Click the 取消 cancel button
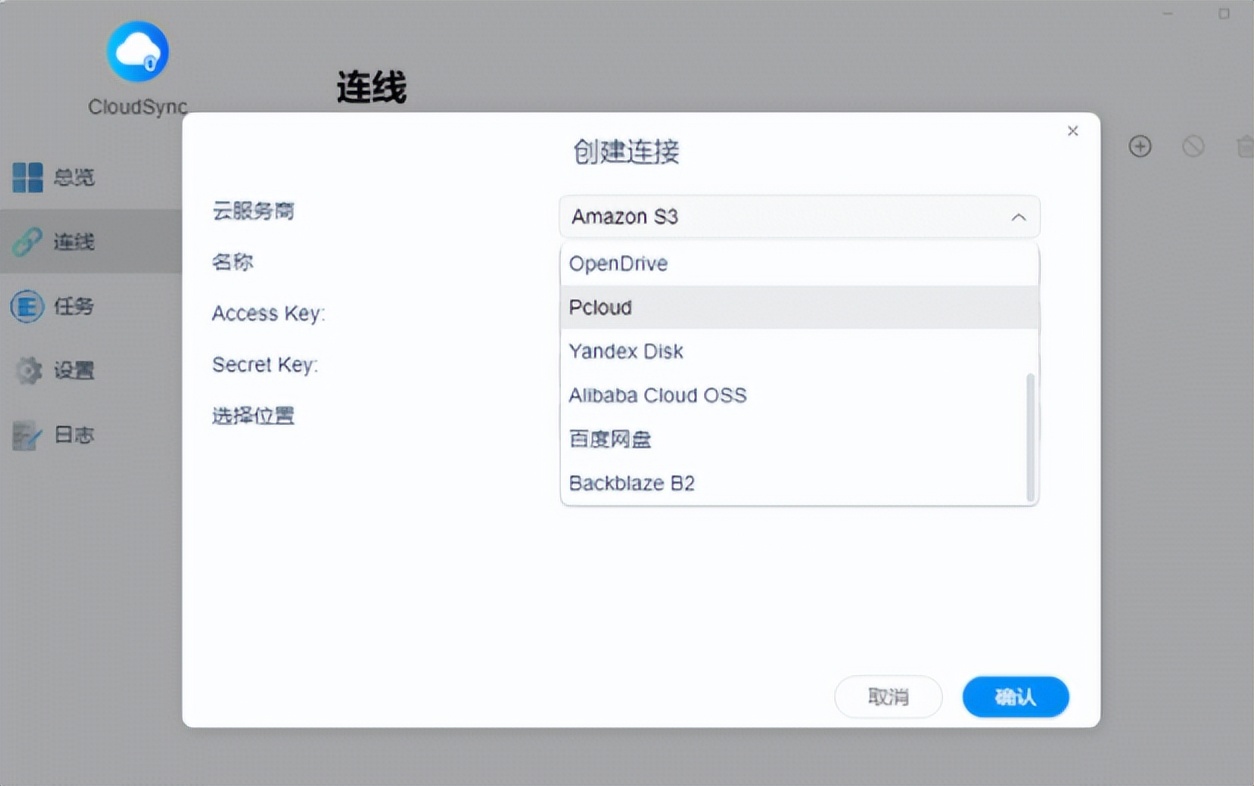Viewport: 1254px width, 786px height. (888, 696)
